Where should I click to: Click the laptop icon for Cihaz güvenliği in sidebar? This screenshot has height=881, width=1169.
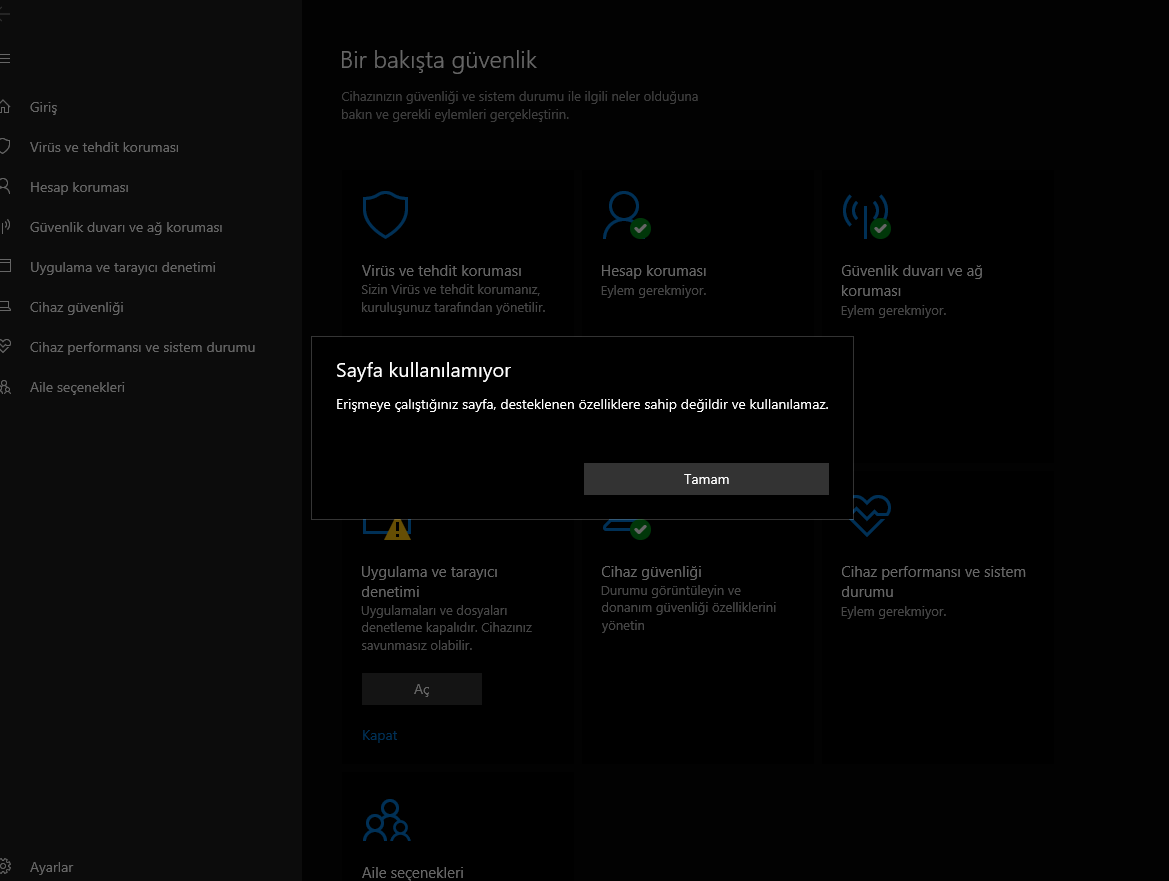coord(4,306)
